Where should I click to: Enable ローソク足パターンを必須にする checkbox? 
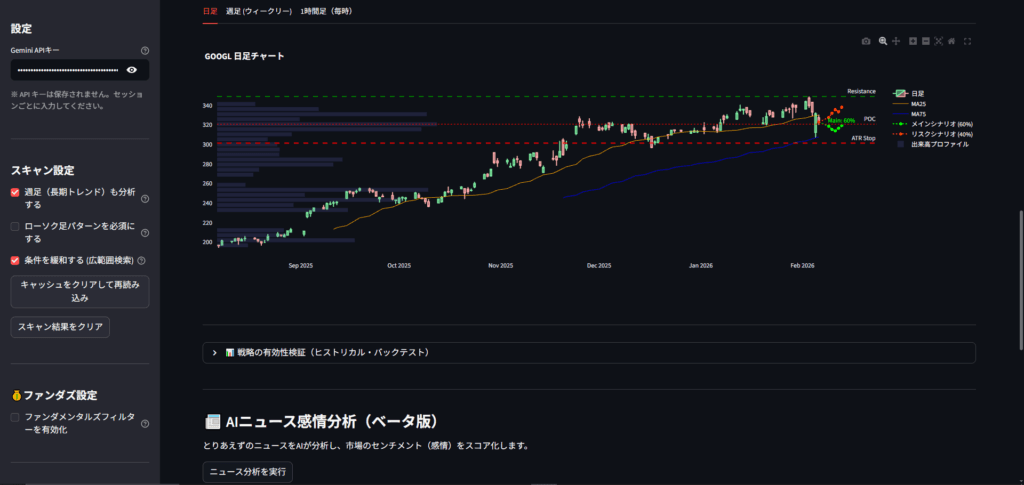pos(15,227)
